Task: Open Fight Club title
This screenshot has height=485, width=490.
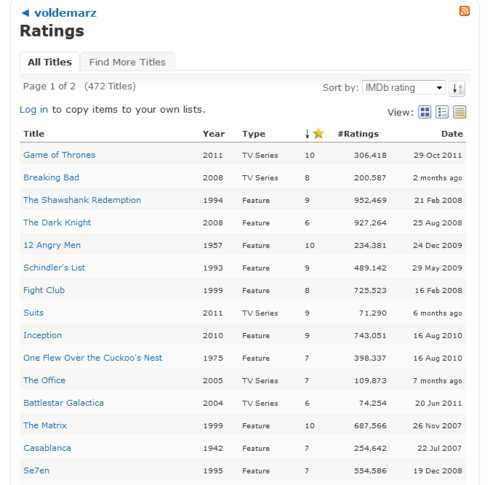Action: tap(44, 290)
